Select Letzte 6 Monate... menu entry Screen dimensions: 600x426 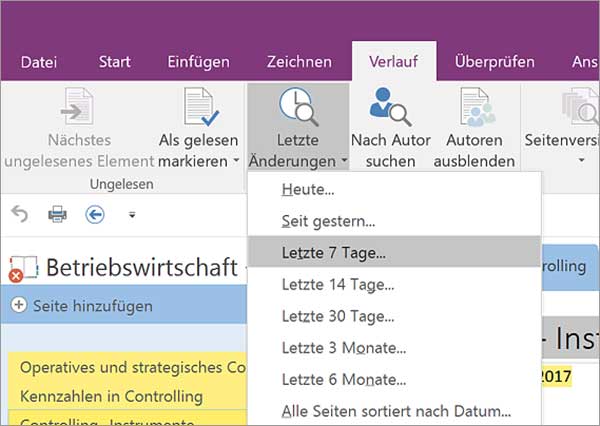point(394,380)
